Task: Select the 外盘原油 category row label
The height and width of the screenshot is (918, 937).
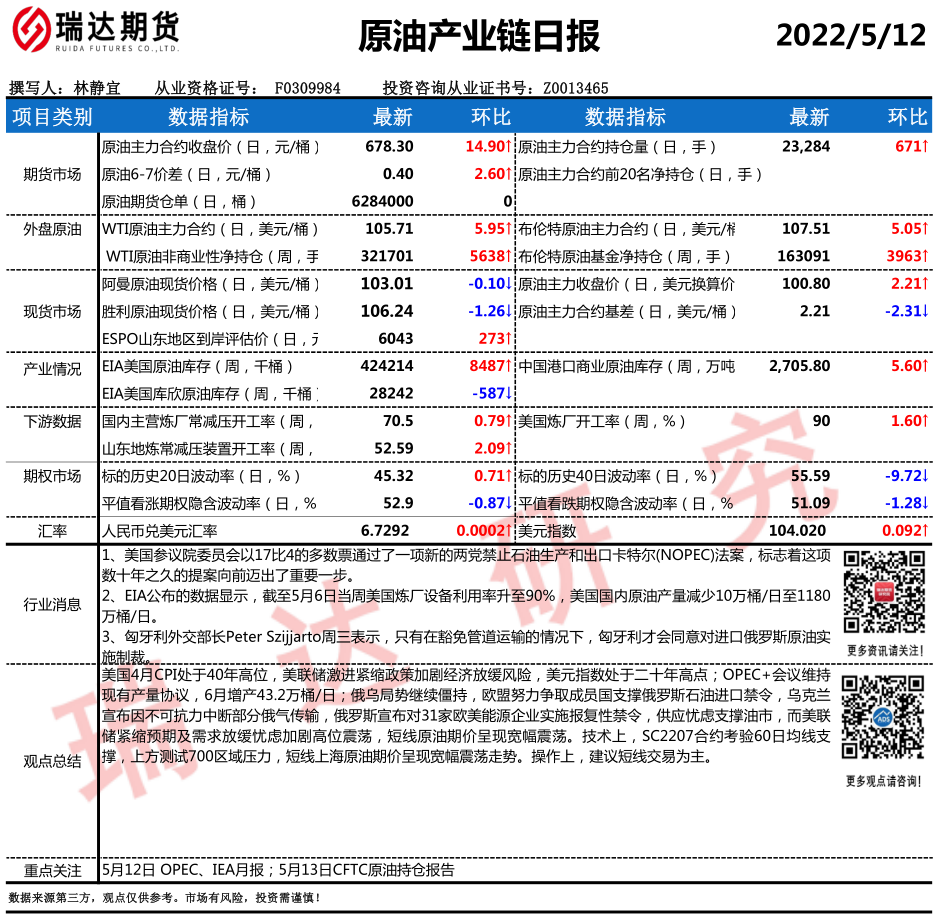Action: pos(52,229)
